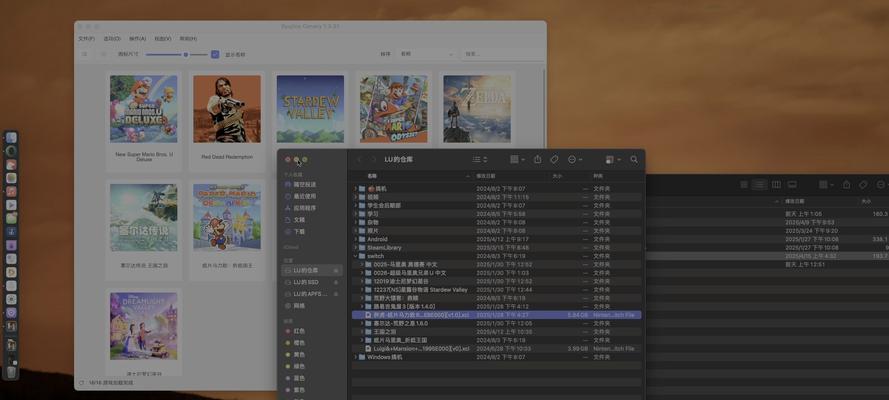Open the 文件(F) menu in Ryujinx
This screenshot has width=889, height=400.
tap(87, 39)
